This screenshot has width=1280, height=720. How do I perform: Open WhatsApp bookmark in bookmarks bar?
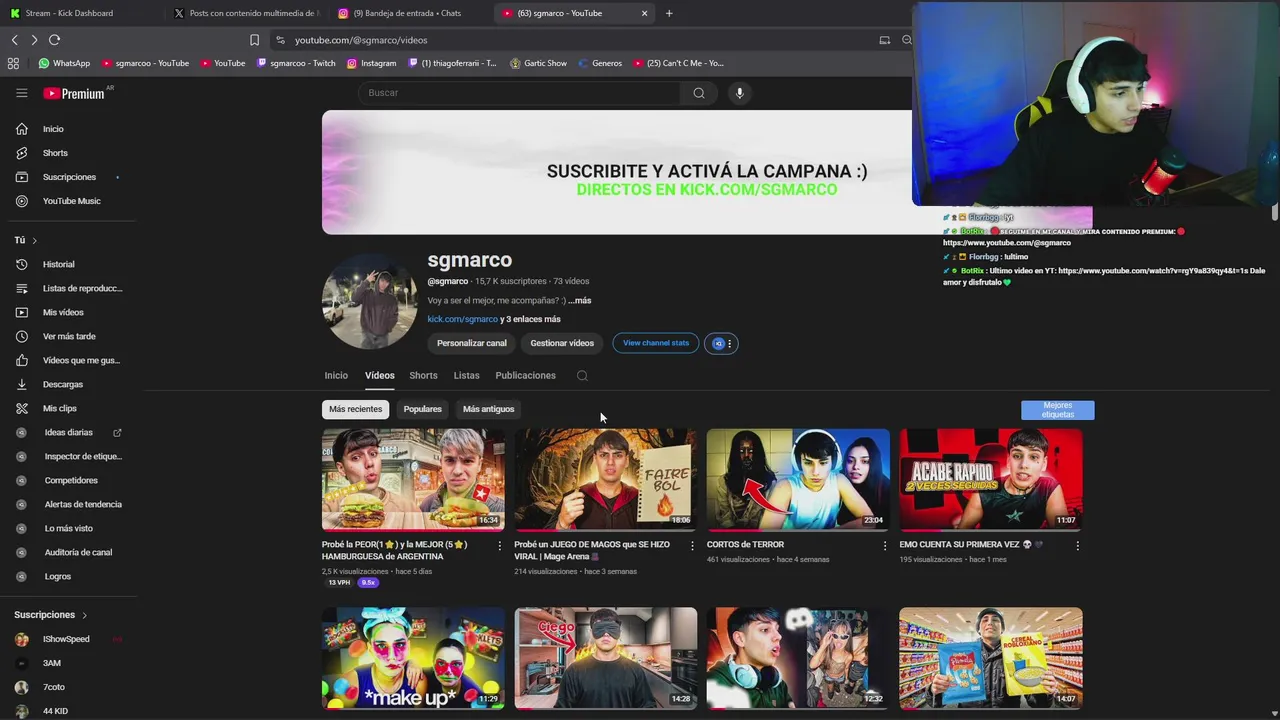click(64, 63)
